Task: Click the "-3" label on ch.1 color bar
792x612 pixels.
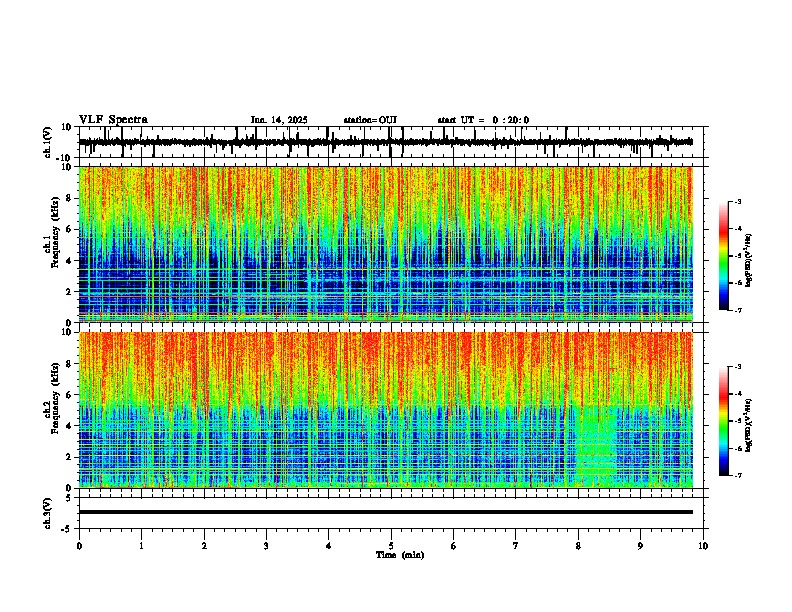Action: pyautogui.click(x=738, y=202)
